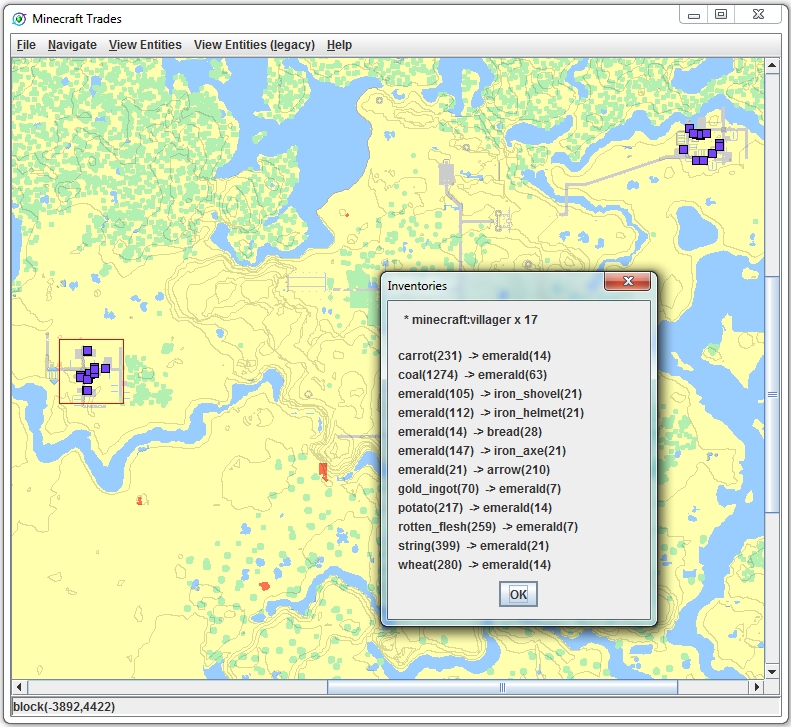
Task: Select the topmost villager marker inside the red selection box
Action: coord(87,351)
